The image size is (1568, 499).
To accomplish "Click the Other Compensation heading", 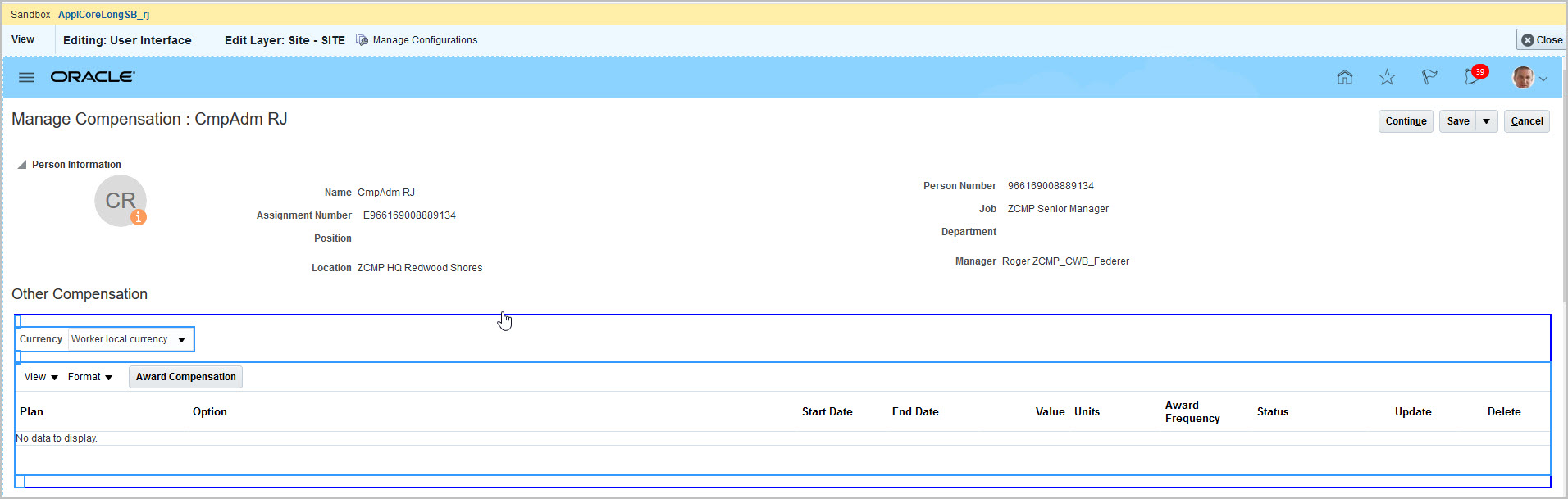I will click(x=80, y=294).
